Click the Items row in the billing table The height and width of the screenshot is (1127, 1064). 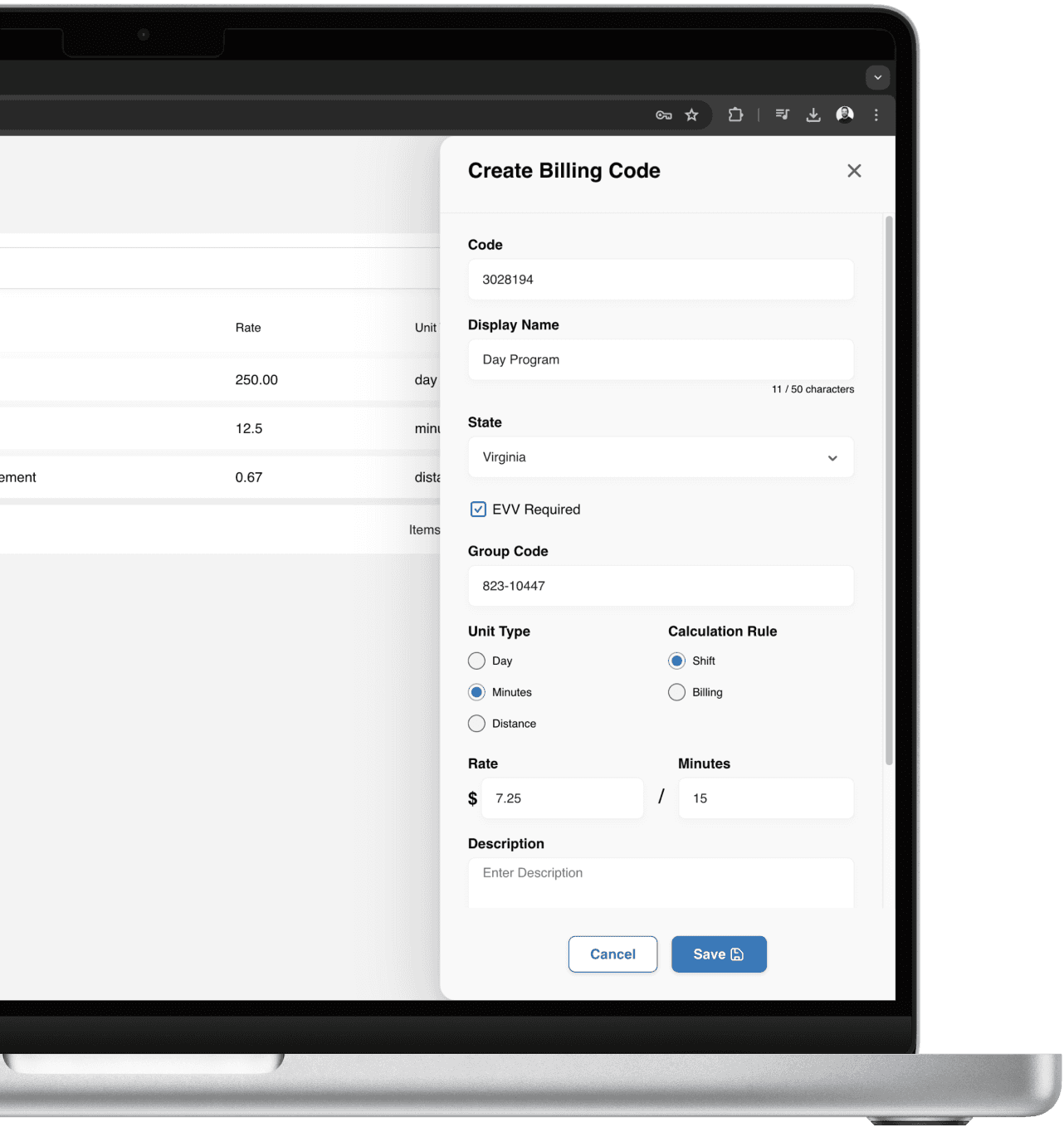point(425,529)
